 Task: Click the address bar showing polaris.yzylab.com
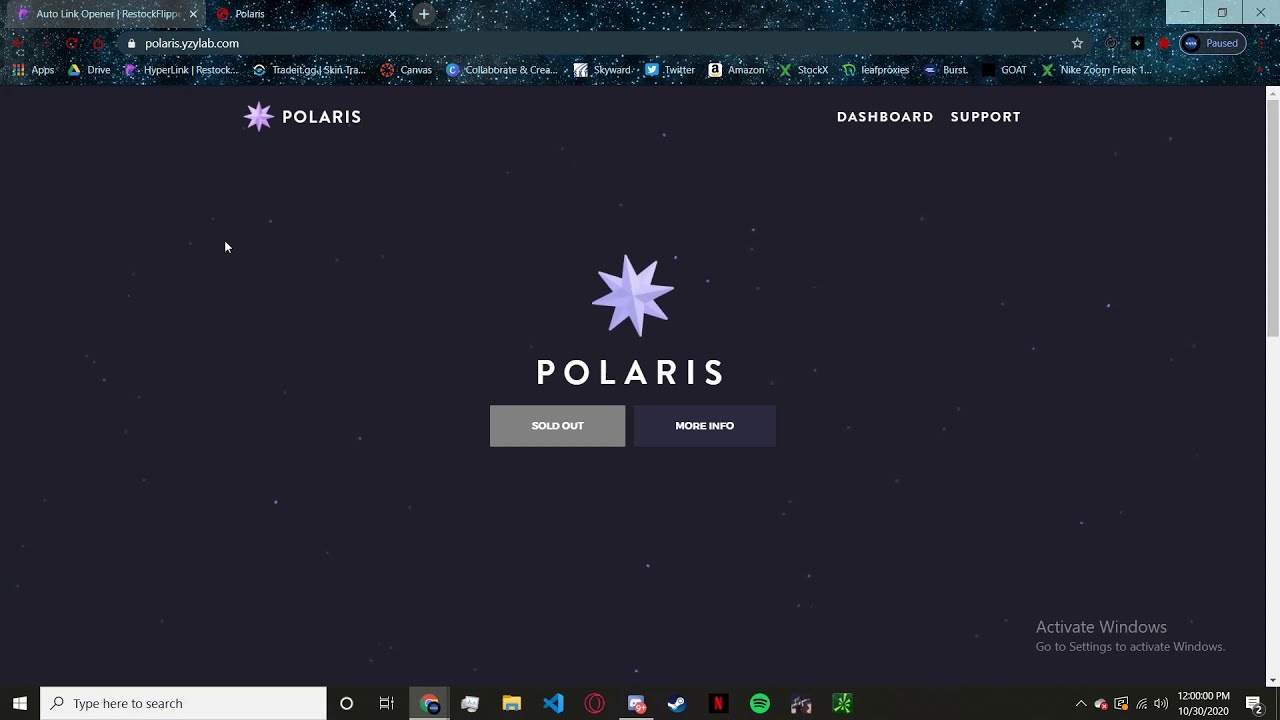600,43
